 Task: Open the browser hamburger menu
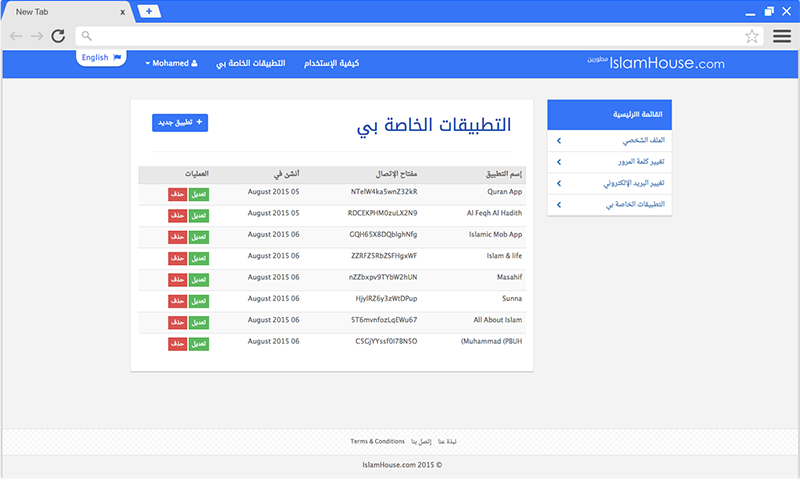(x=781, y=36)
